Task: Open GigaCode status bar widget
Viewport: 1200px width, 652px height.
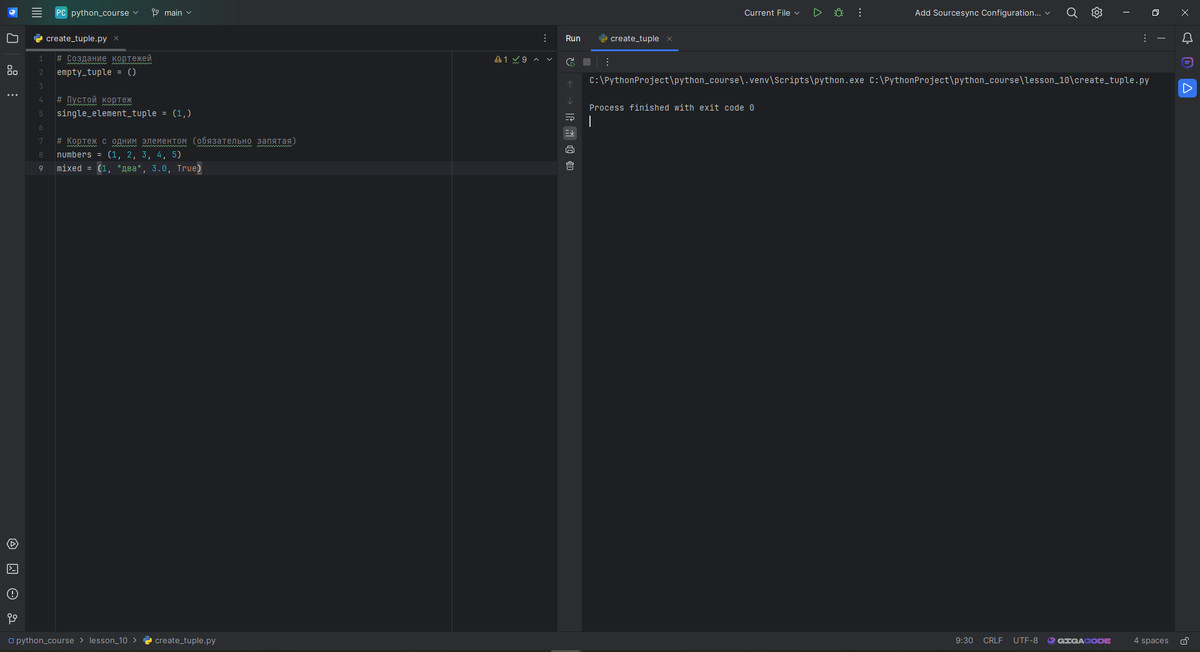Action: (x=1079, y=640)
